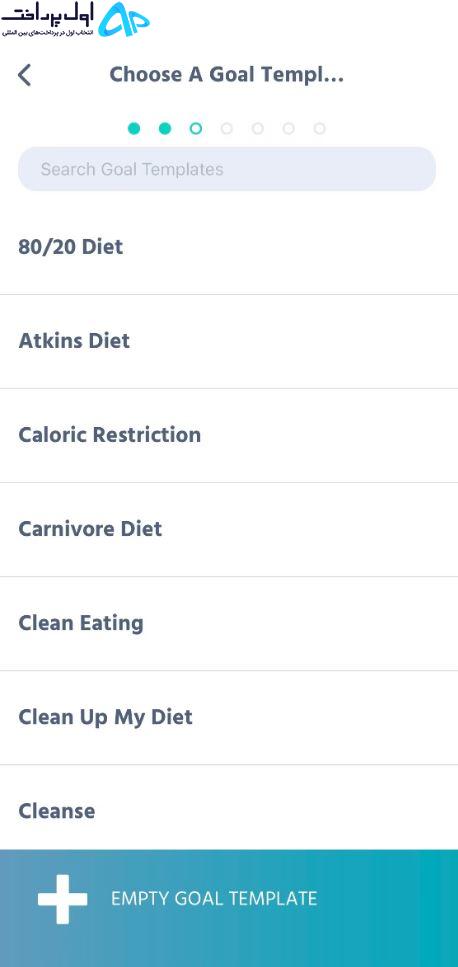Select the Atkins Diet template

pos(229,342)
